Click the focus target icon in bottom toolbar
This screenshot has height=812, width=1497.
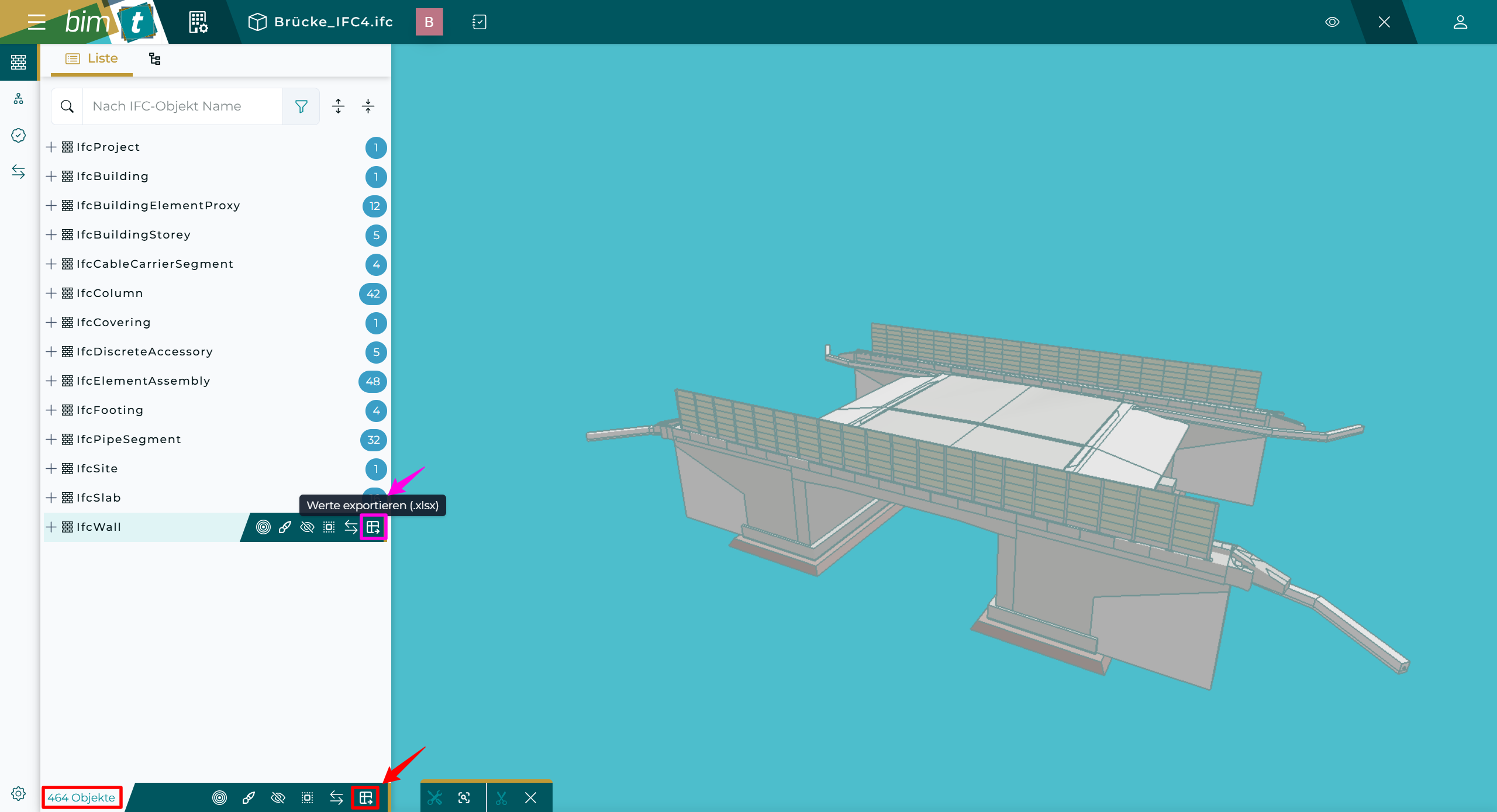[219, 797]
